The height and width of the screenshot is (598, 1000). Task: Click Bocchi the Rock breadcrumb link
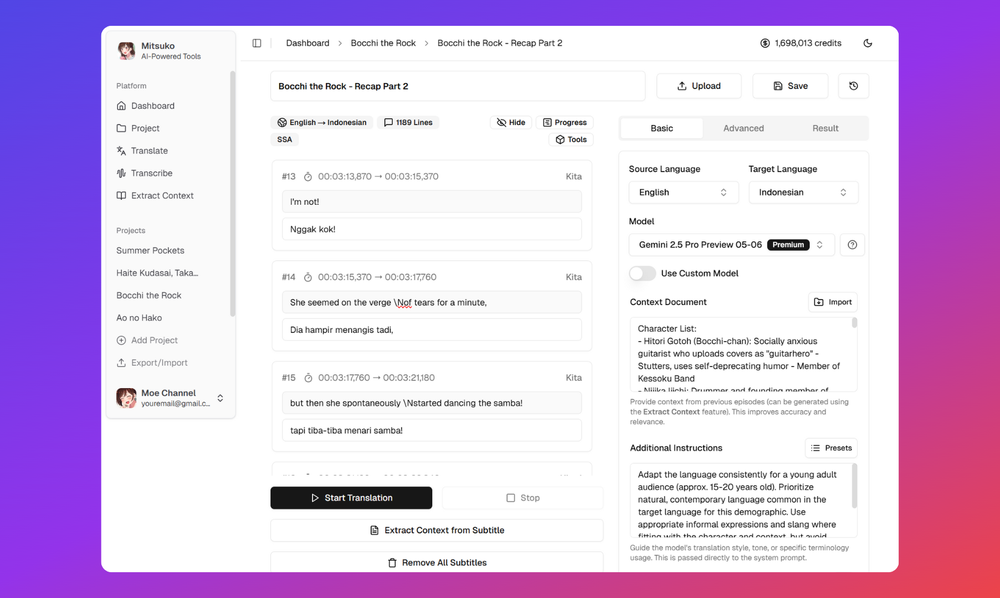(x=383, y=43)
